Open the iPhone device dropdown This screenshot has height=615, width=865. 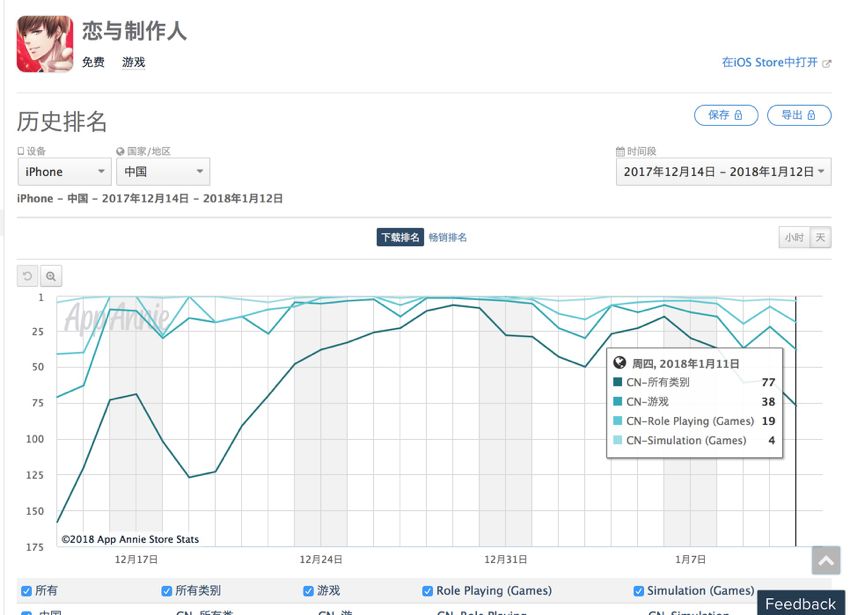[x=64, y=172]
